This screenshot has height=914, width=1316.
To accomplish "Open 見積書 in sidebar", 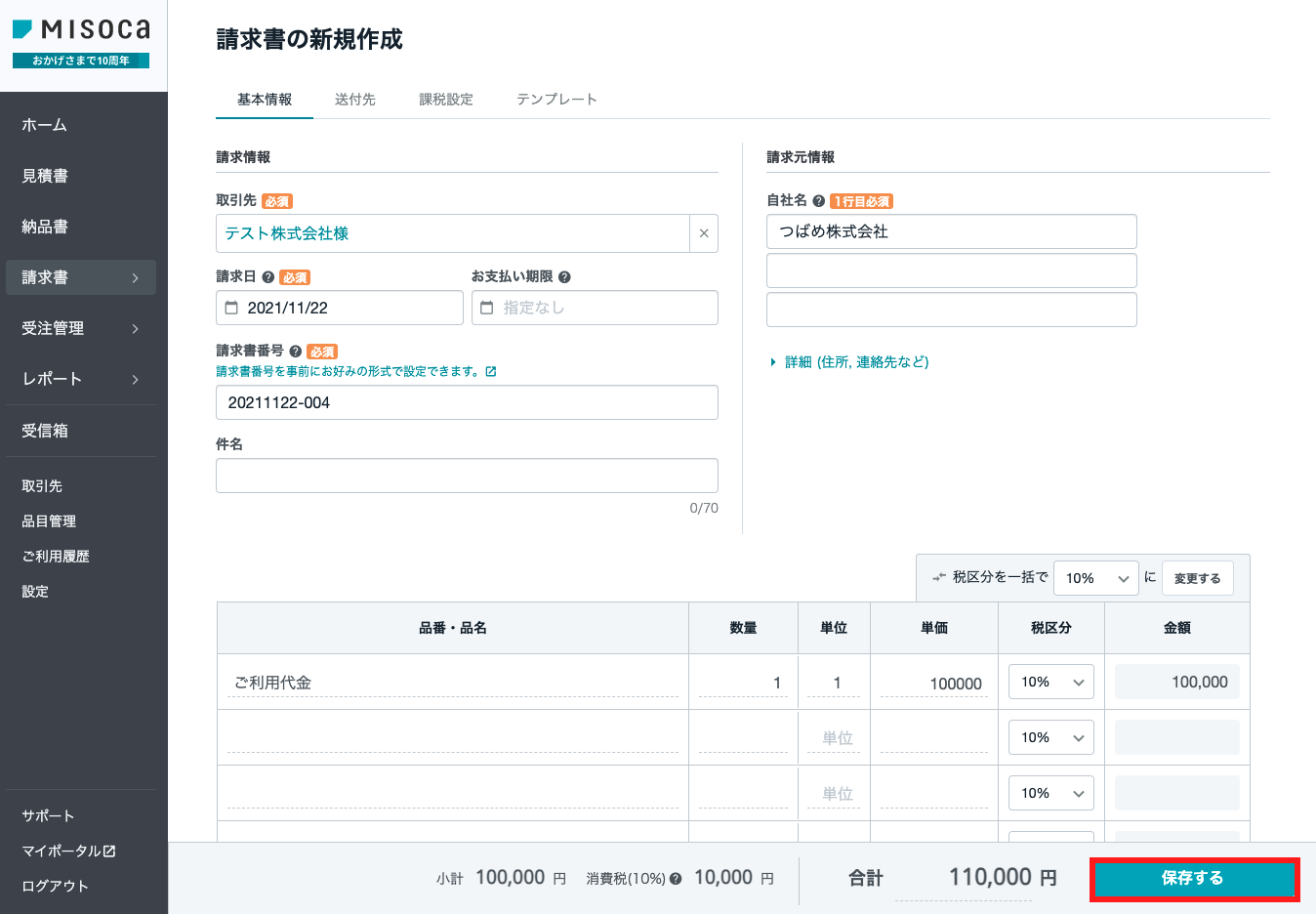I will pos(45,176).
